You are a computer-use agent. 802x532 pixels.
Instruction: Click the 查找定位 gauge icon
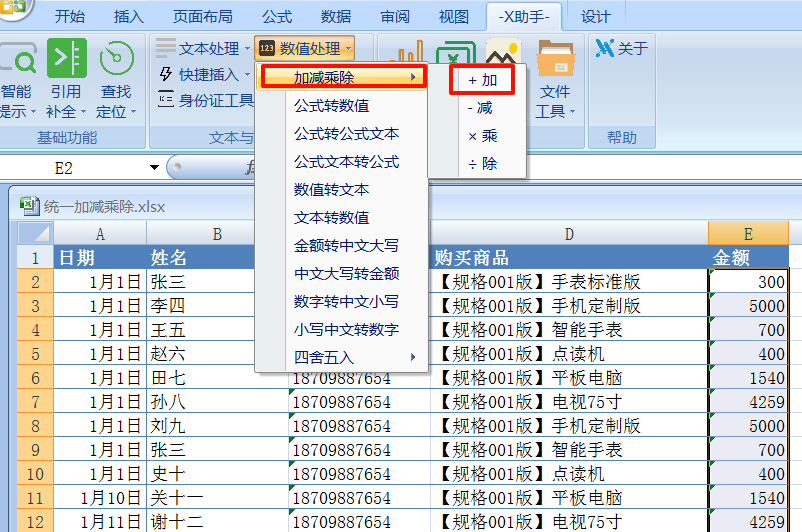pyautogui.click(x=116, y=58)
